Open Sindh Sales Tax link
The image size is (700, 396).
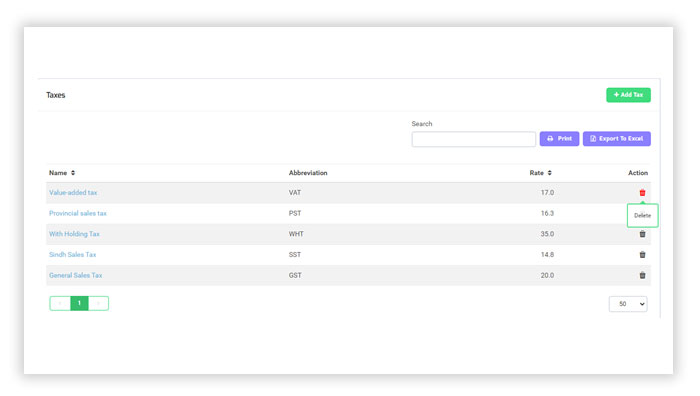72,254
